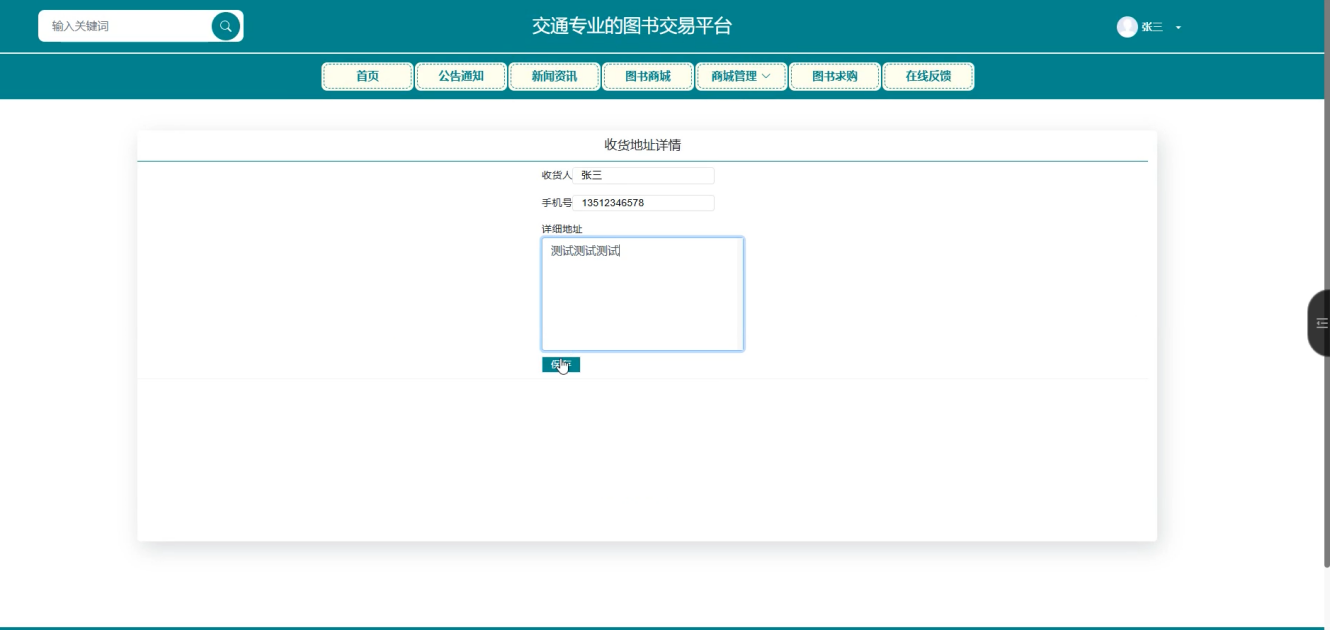
Task: Click the 手机号 input field
Action: tap(644, 203)
